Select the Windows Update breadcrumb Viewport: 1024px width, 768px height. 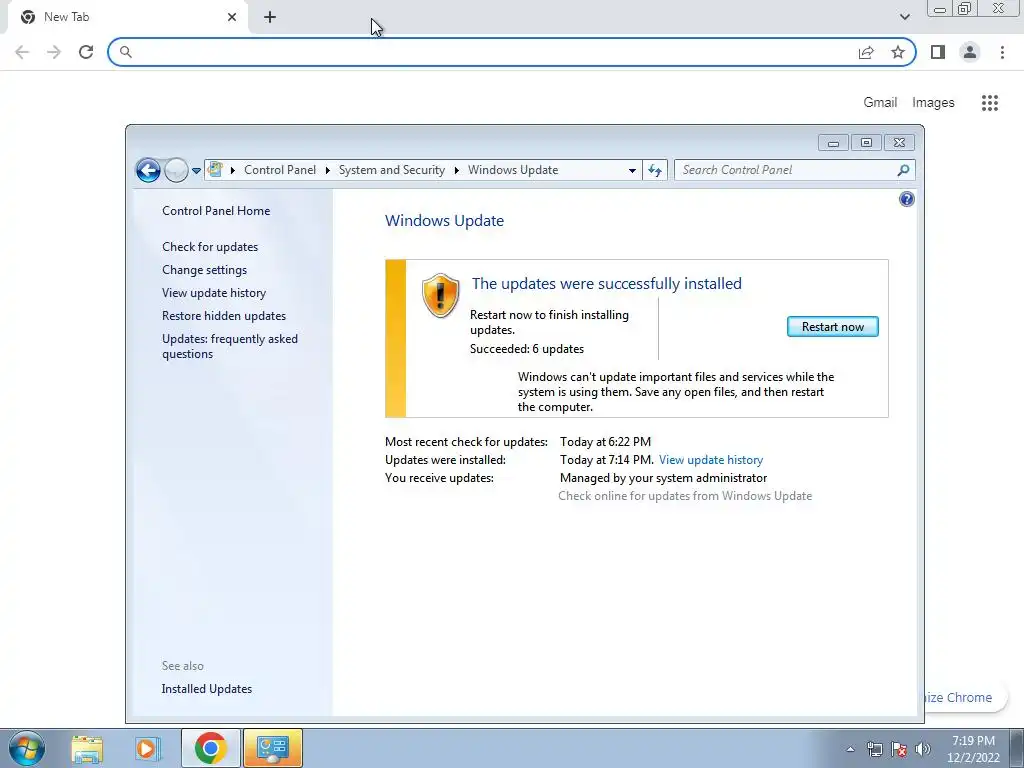click(x=513, y=170)
